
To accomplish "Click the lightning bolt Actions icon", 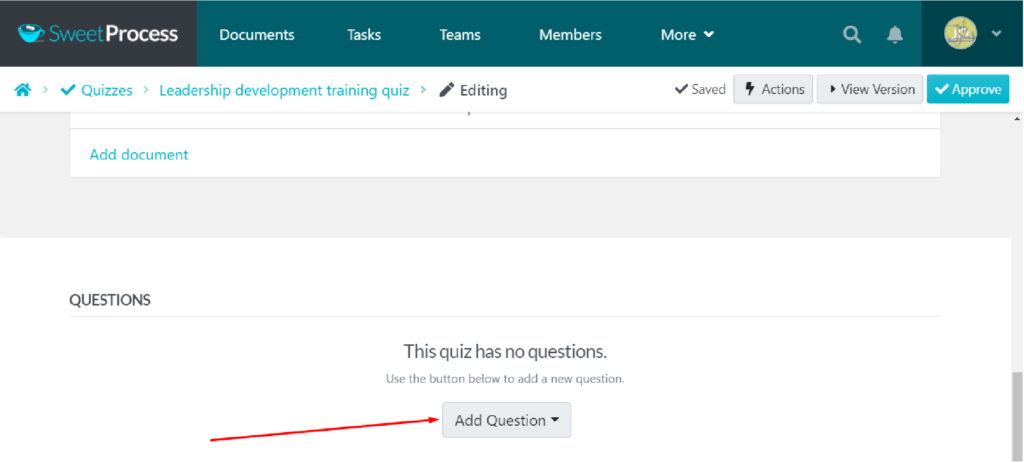I will coord(749,89).
